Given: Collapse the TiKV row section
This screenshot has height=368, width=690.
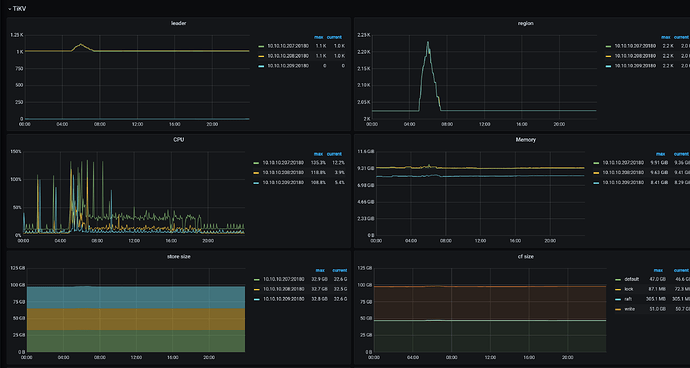Looking at the screenshot, I should 17,8.
